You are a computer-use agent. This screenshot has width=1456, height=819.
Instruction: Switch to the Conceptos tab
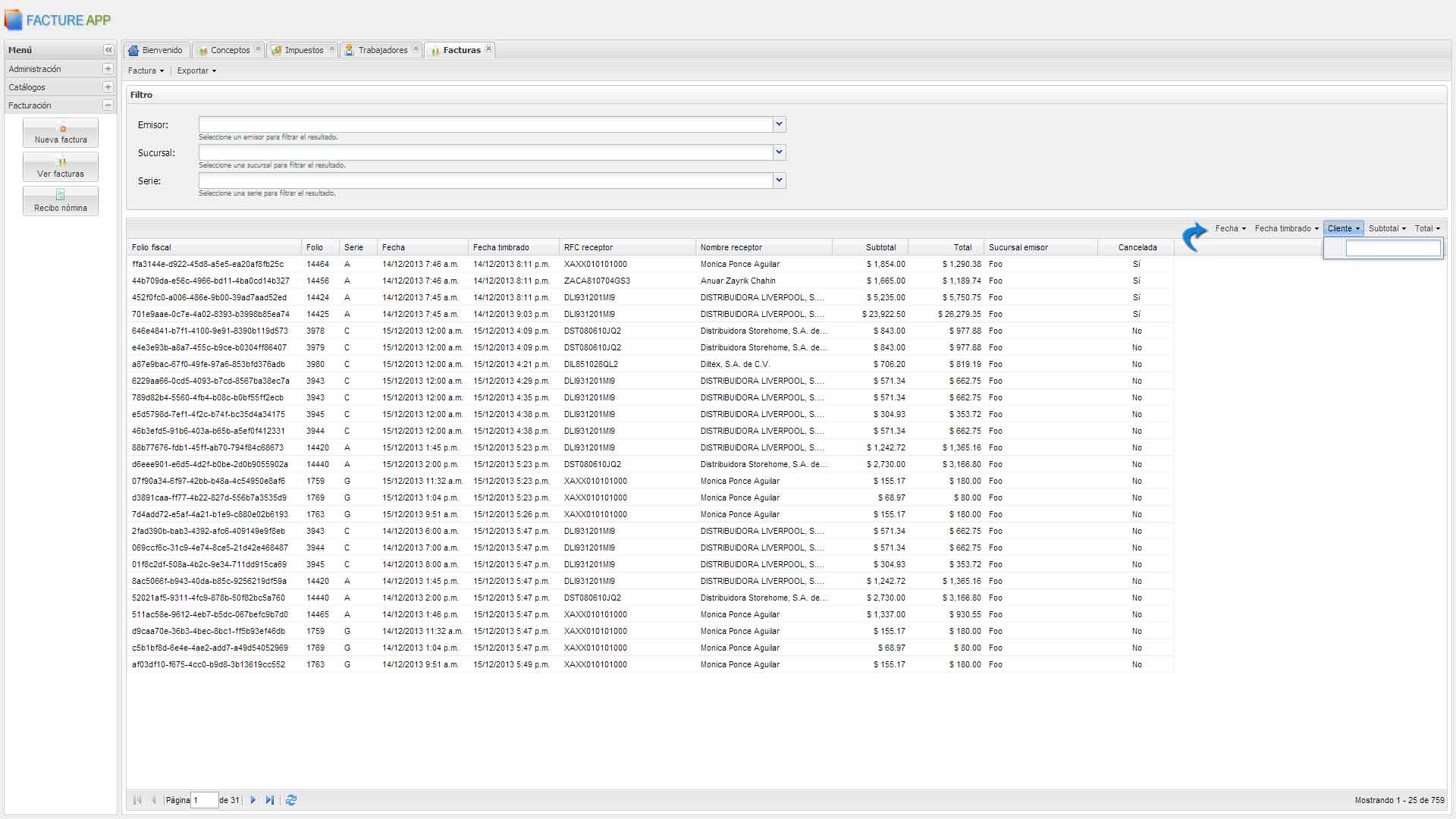229,50
